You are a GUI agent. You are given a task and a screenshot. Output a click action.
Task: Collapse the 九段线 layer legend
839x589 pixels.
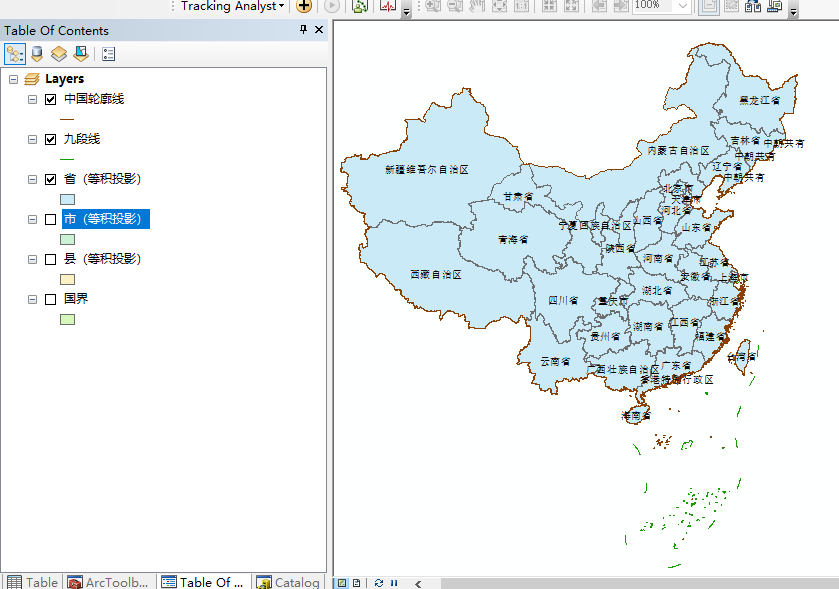(33, 140)
